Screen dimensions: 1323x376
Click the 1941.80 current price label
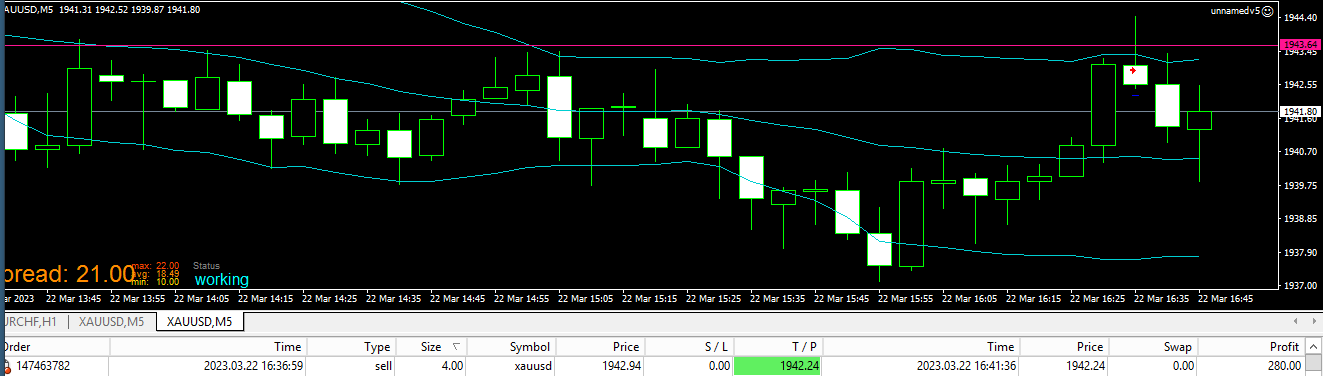[x=1301, y=111]
